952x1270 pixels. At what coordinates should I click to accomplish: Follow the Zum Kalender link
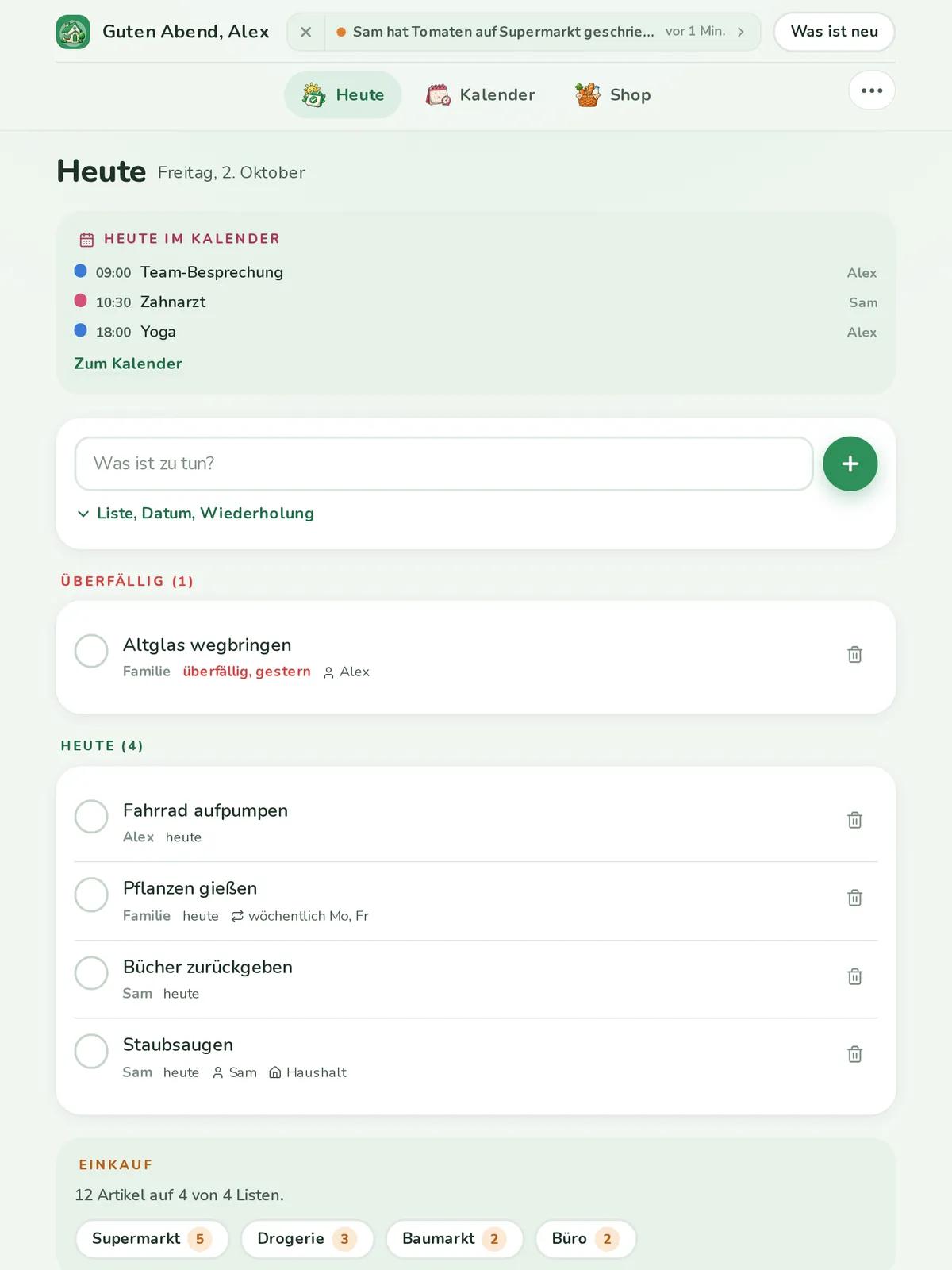tap(128, 364)
